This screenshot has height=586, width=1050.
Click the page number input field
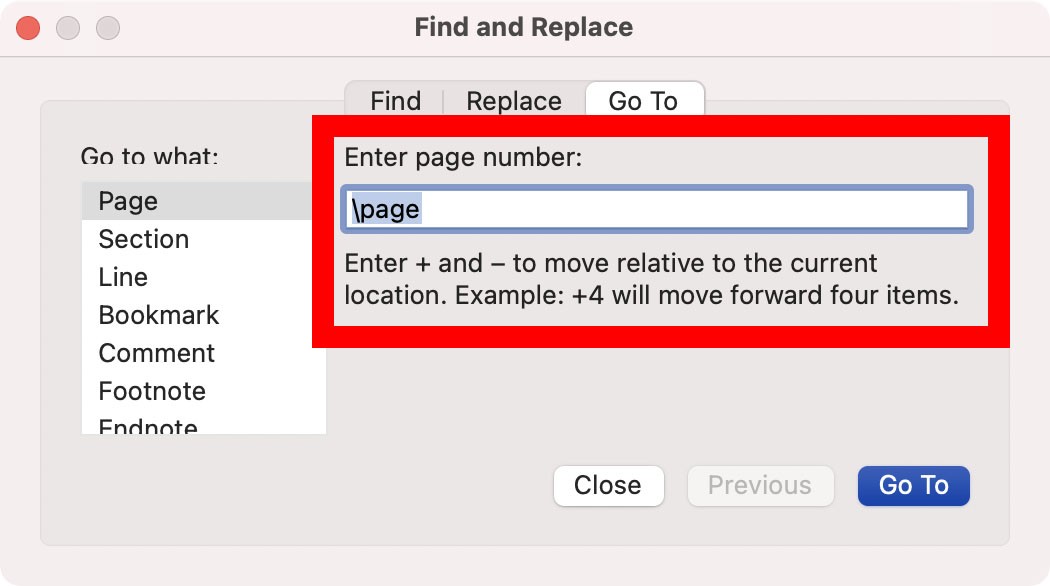point(656,209)
